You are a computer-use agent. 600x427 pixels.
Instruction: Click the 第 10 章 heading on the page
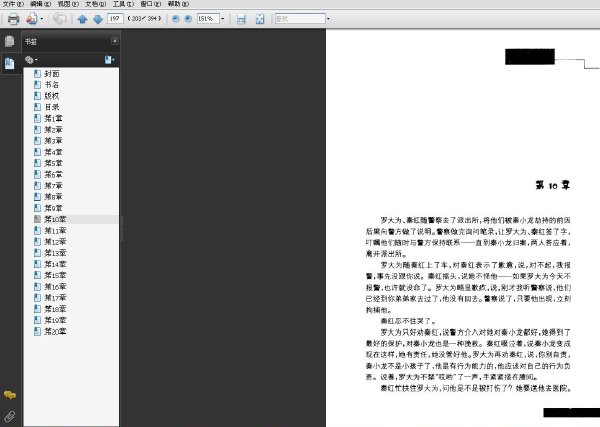pos(553,186)
